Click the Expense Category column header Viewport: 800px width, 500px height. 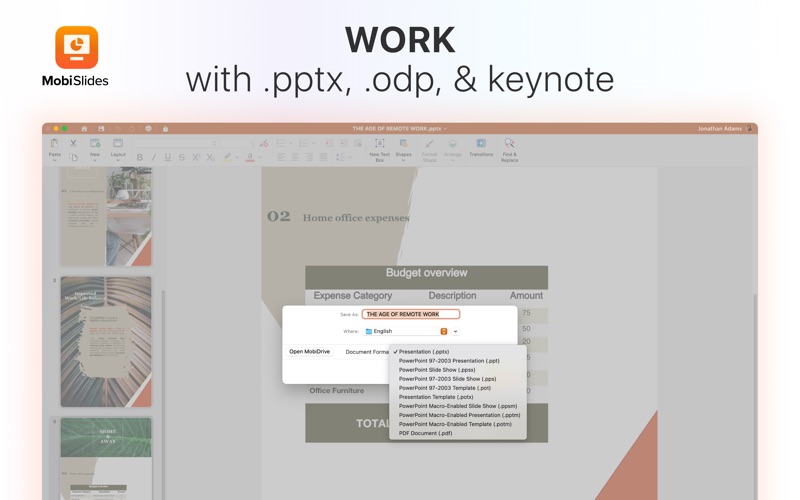(353, 295)
